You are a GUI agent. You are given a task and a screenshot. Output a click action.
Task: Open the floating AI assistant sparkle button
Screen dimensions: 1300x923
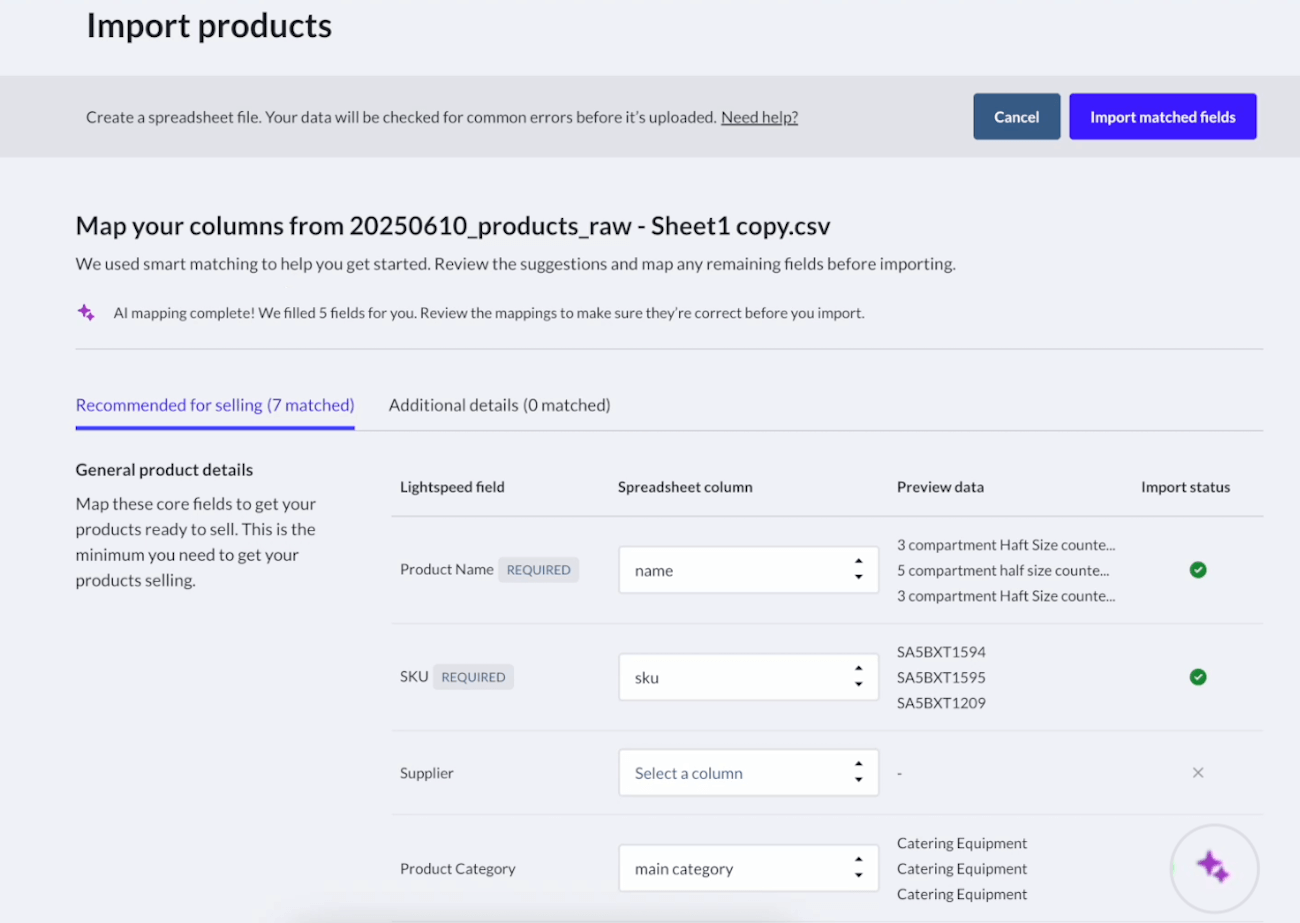[x=1214, y=866]
